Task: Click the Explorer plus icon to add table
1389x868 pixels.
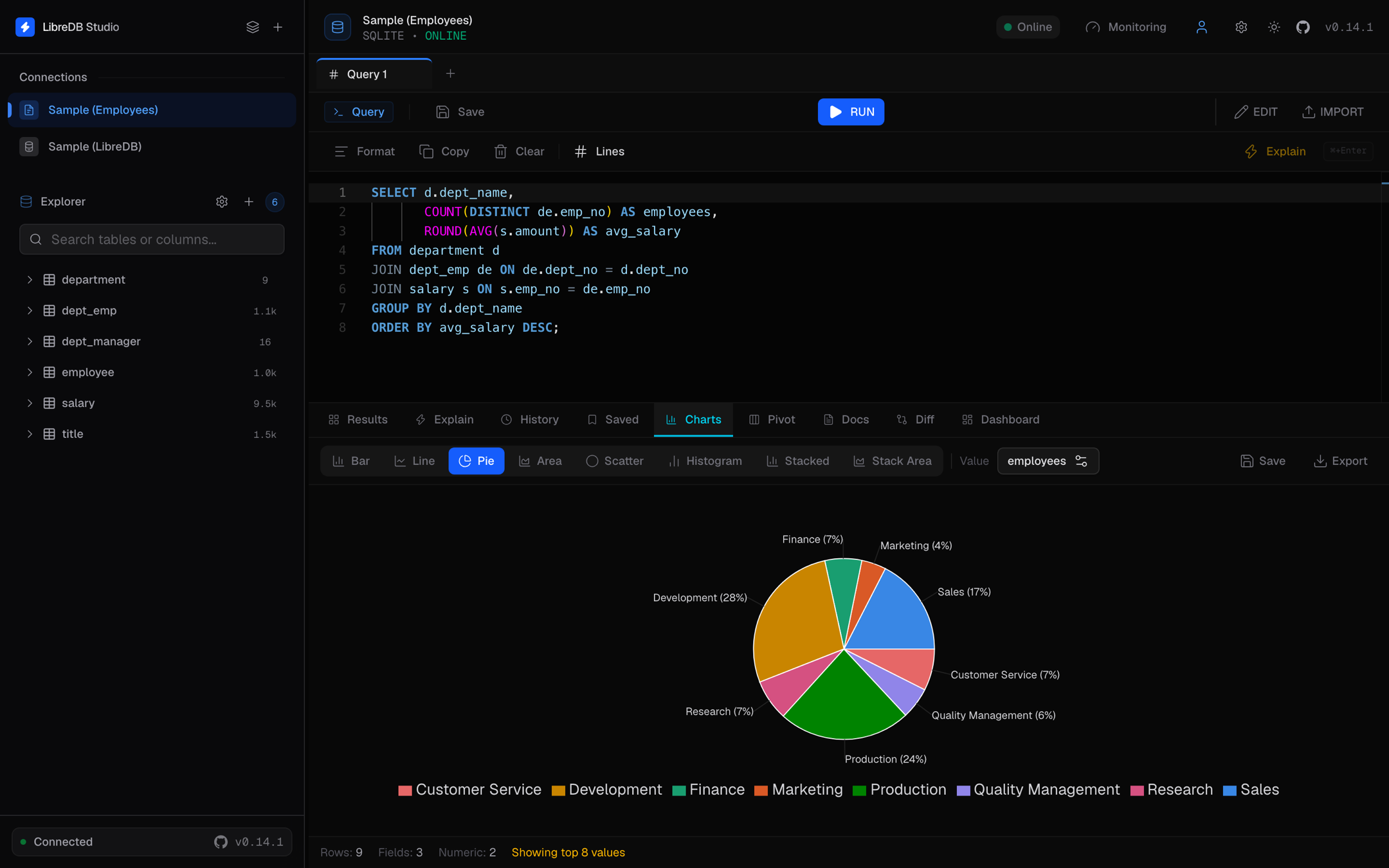Action: click(249, 202)
